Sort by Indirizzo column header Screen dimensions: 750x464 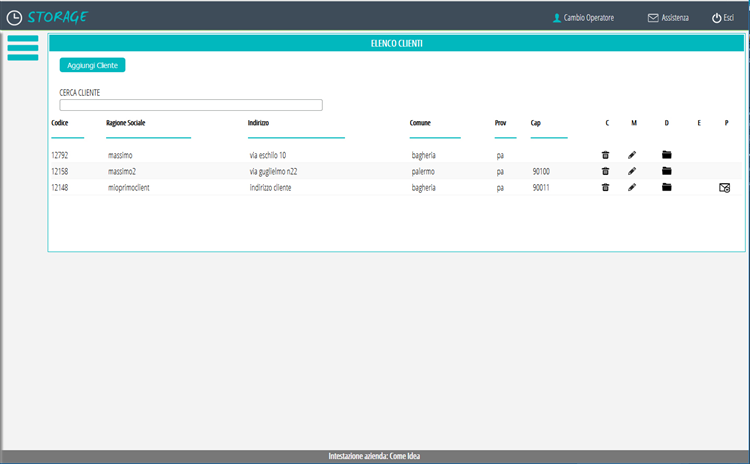tap(258, 123)
